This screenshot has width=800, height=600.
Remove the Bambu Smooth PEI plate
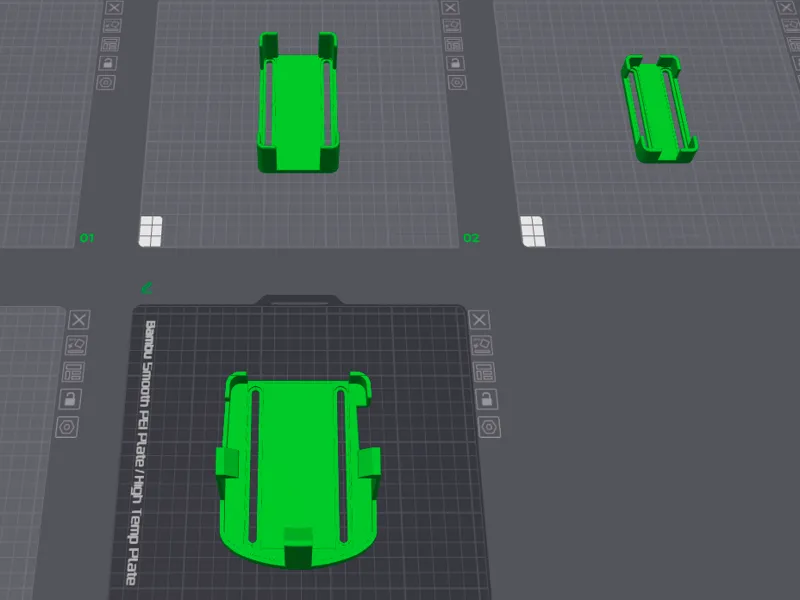click(x=479, y=320)
